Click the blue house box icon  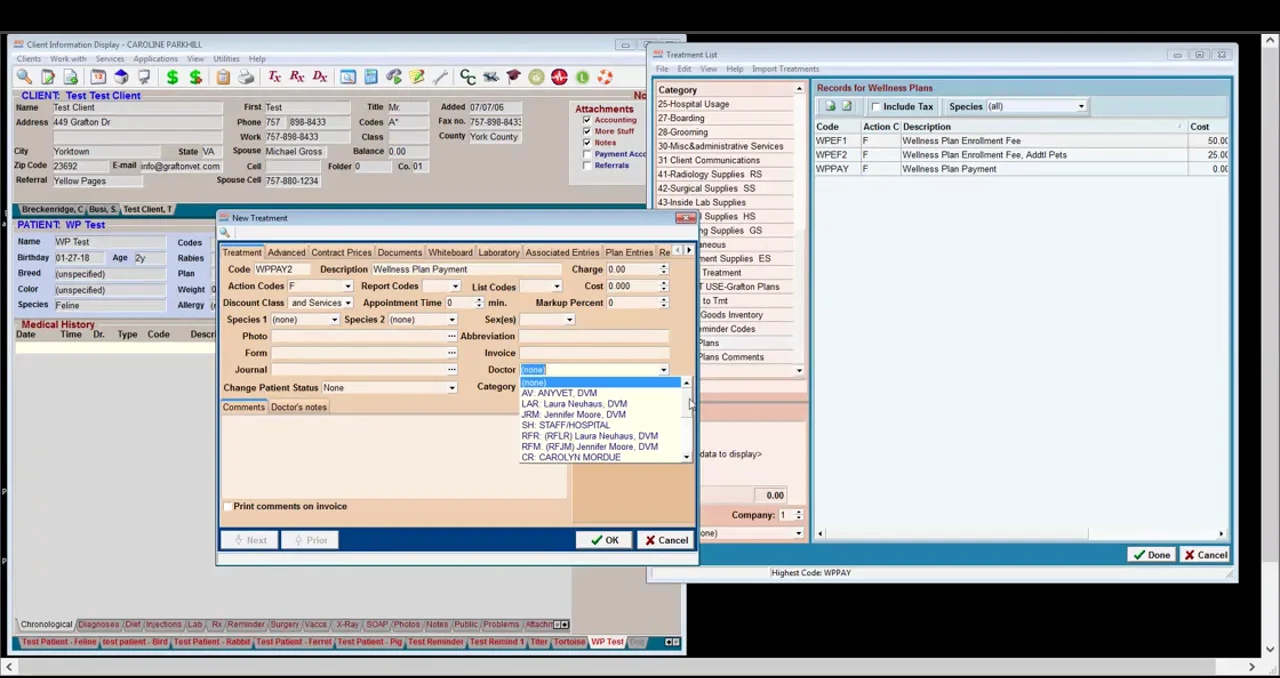(x=121, y=77)
